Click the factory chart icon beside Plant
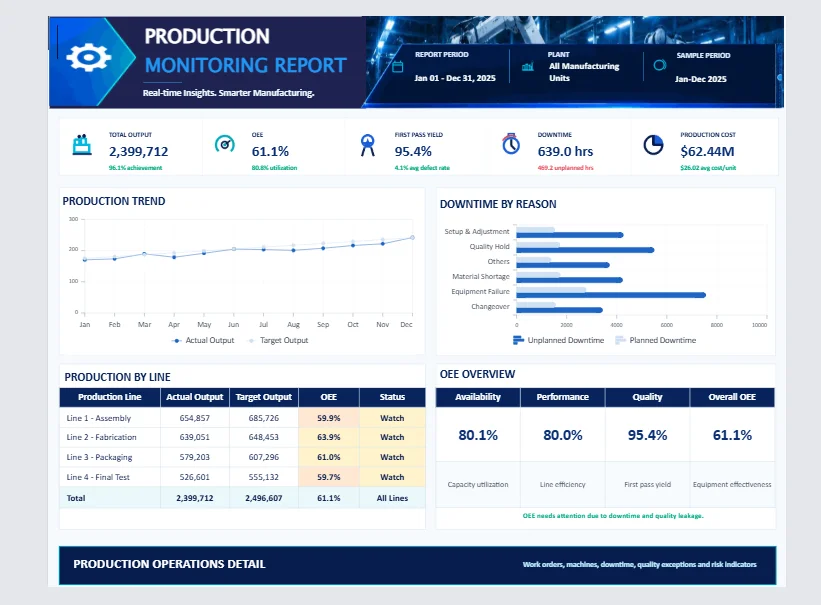The height and width of the screenshot is (605, 821). click(528, 67)
